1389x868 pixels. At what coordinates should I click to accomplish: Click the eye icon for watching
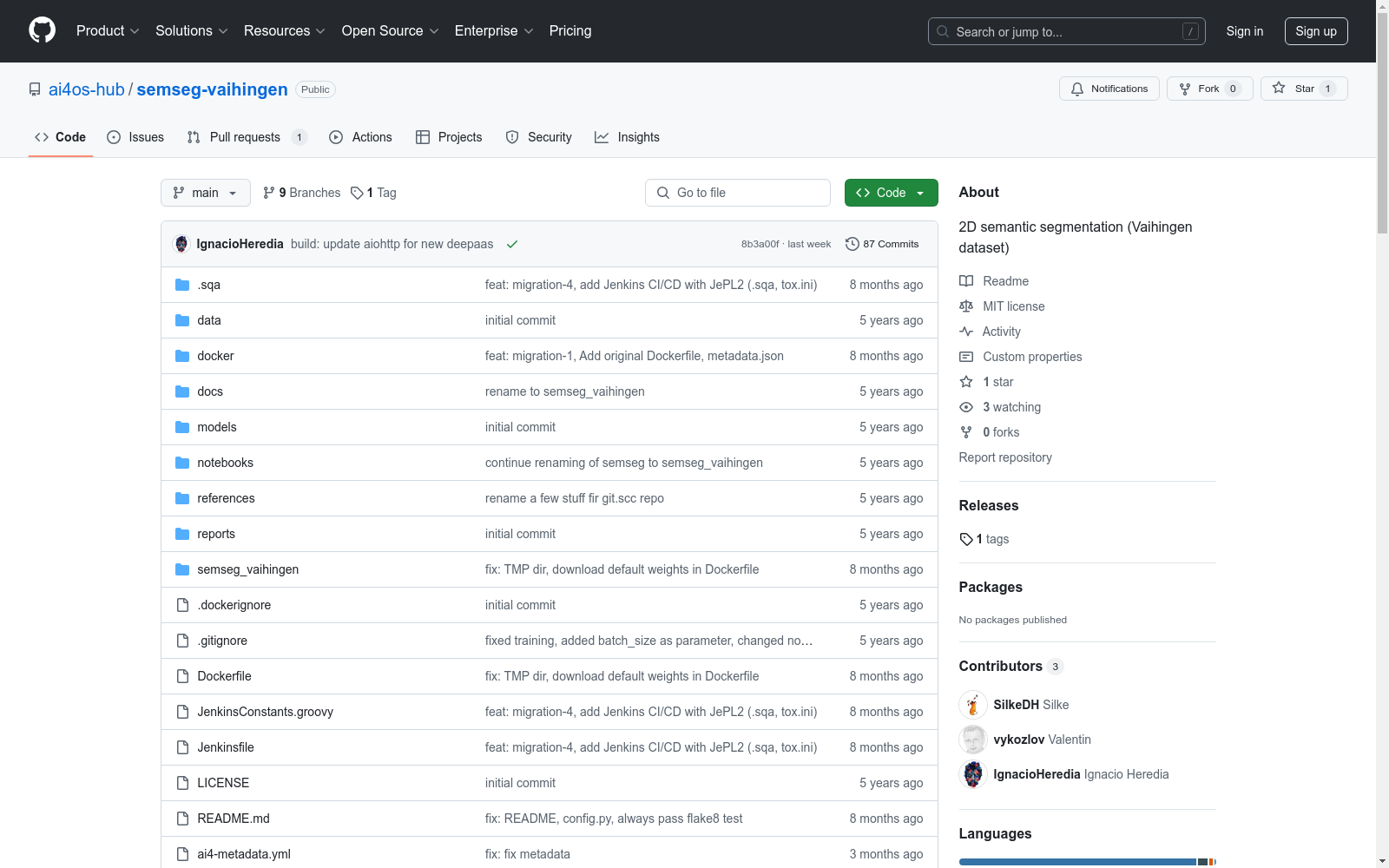pos(966,407)
